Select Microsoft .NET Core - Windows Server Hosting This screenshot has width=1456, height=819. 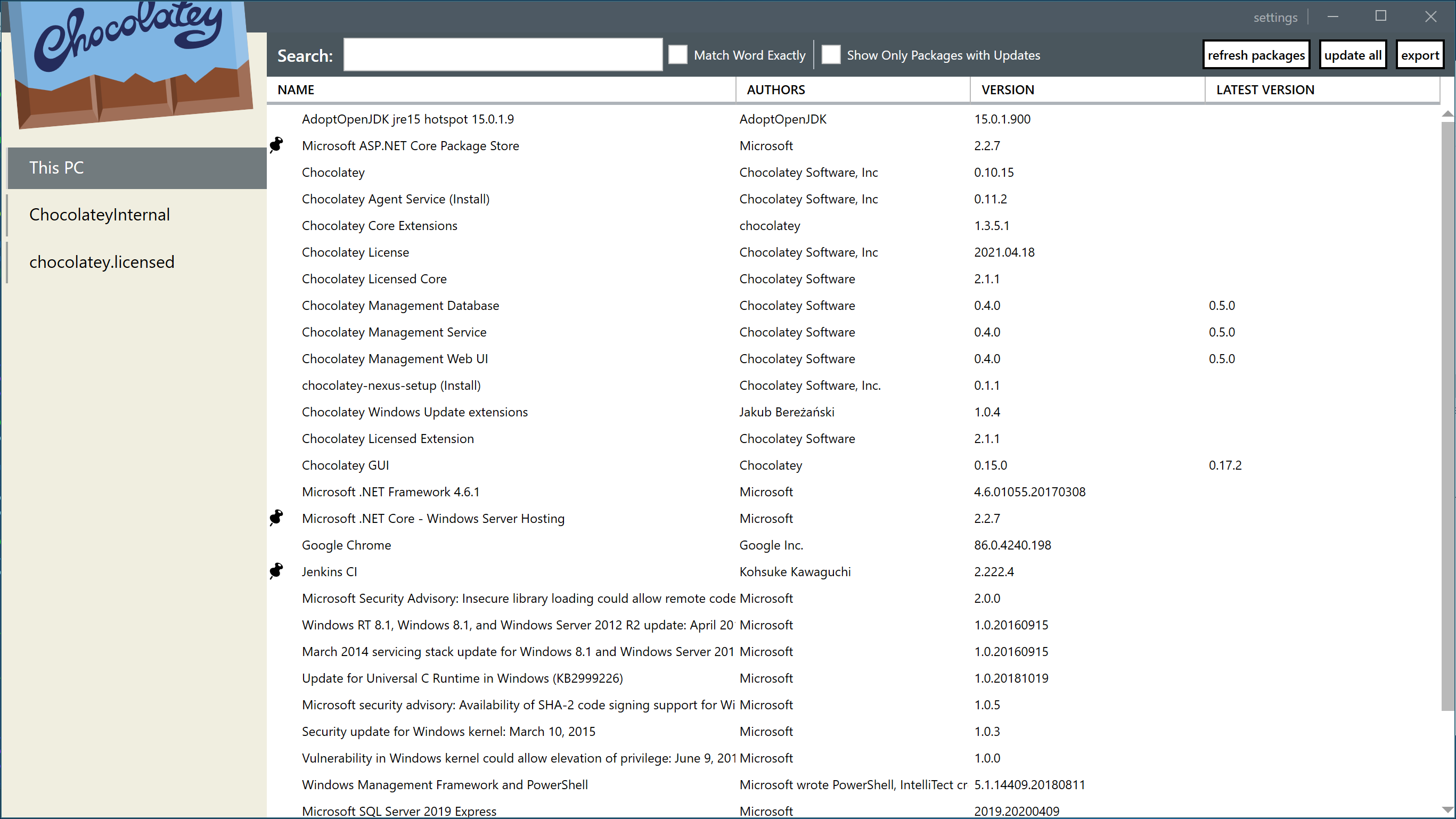pyautogui.click(x=854, y=518)
